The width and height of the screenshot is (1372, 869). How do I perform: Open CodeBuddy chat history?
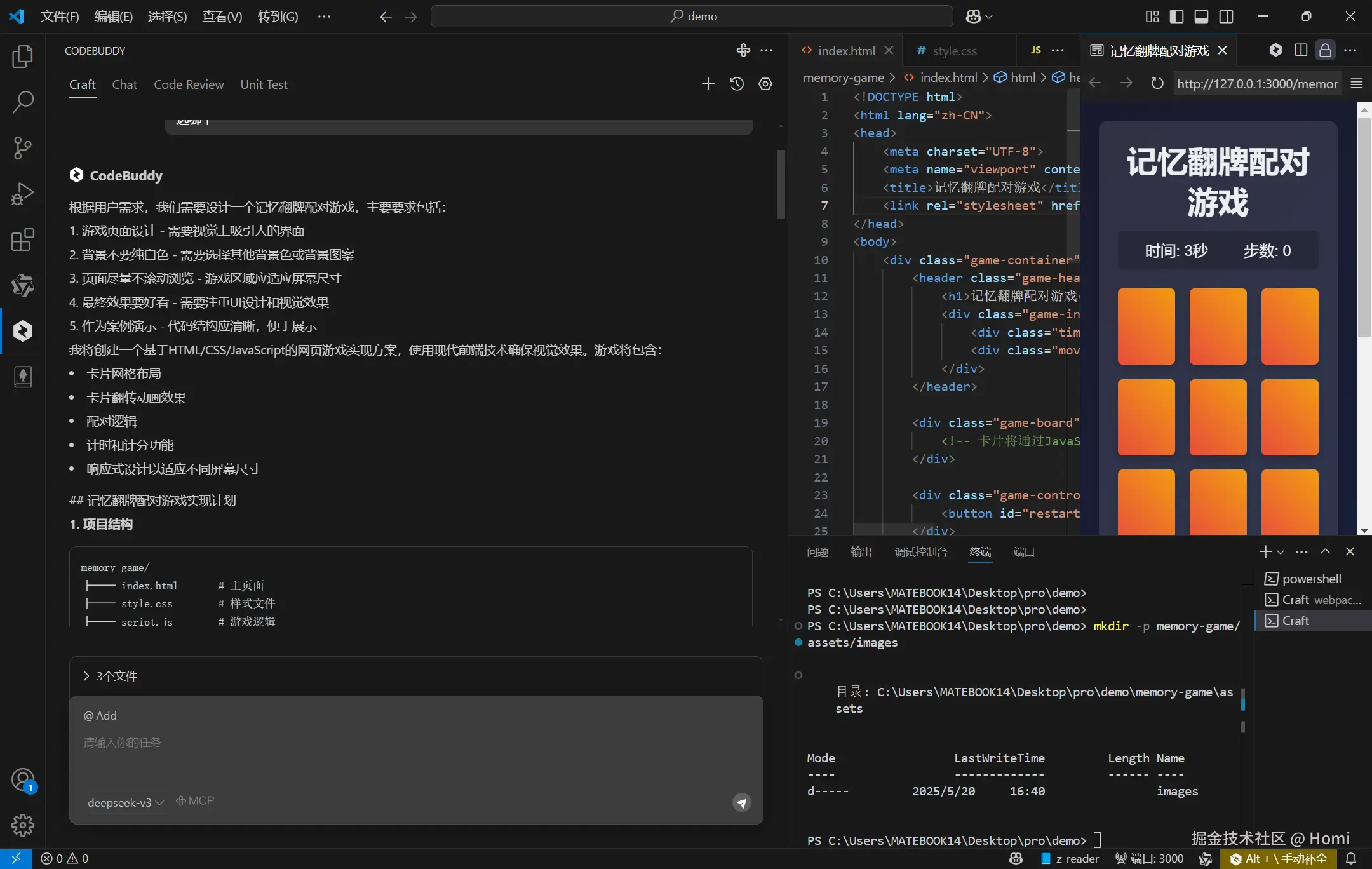pyautogui.click(x=737, y=84)
